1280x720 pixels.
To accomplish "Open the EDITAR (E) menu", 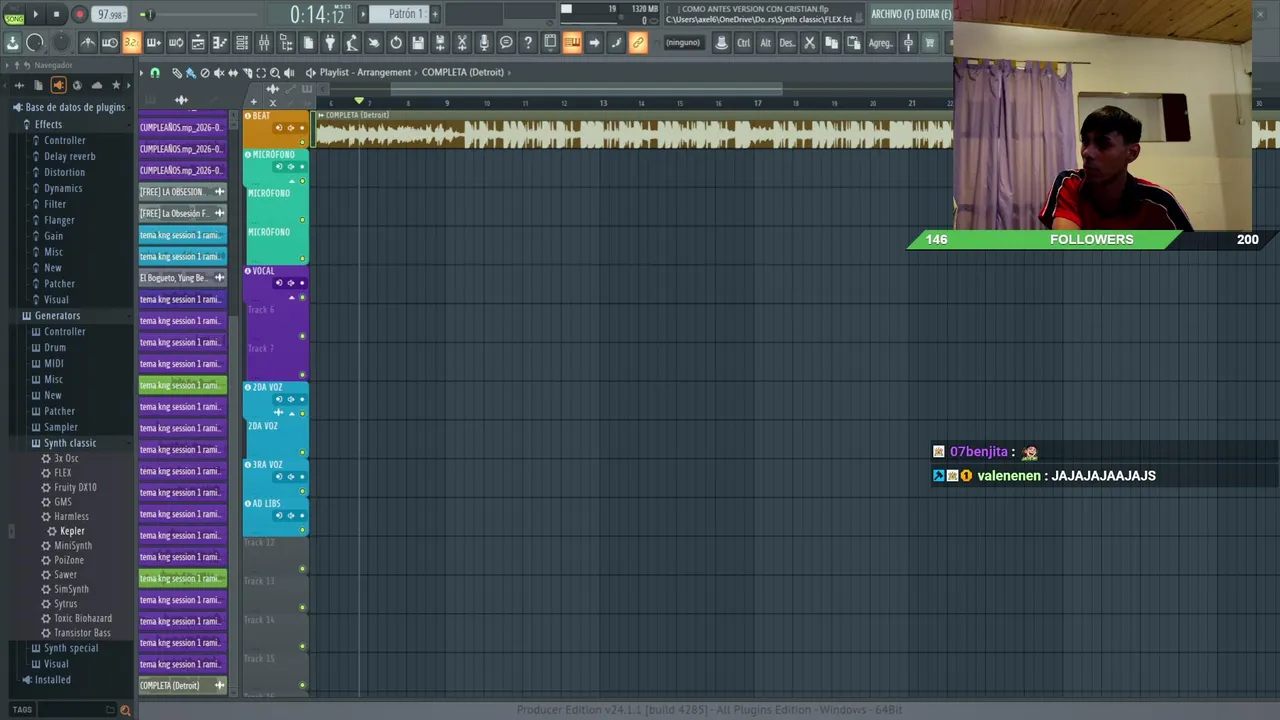I will pyautogui.click(x=934, y=14).
